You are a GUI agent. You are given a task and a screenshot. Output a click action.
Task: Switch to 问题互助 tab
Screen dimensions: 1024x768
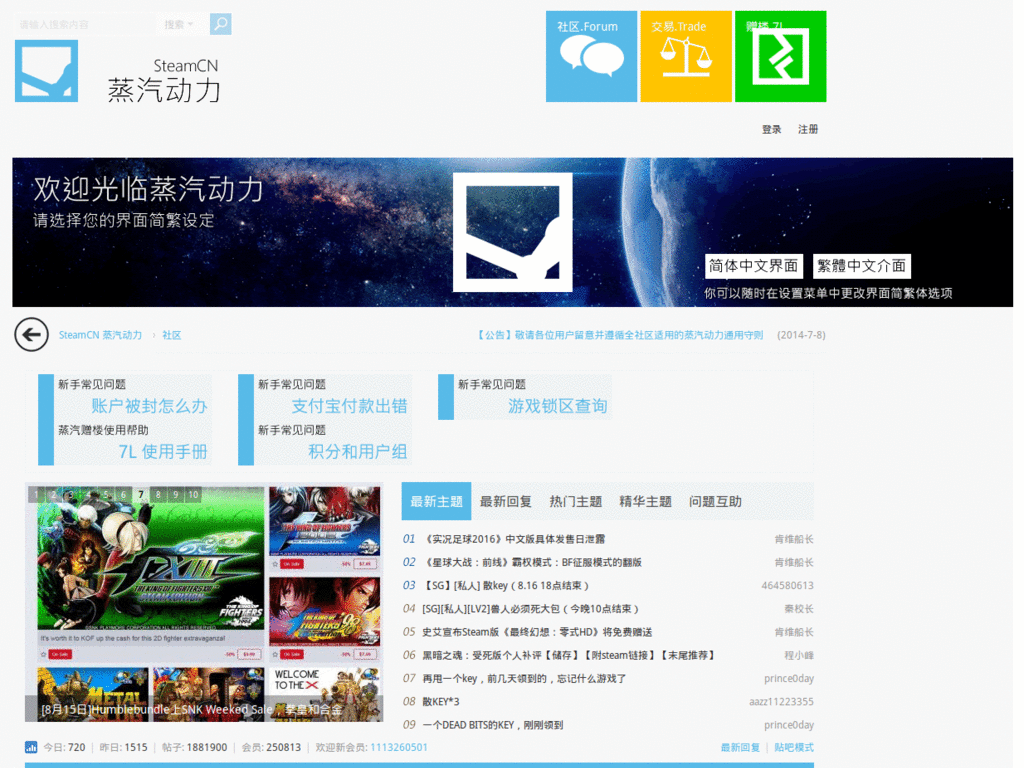click(x=715, y=502)
